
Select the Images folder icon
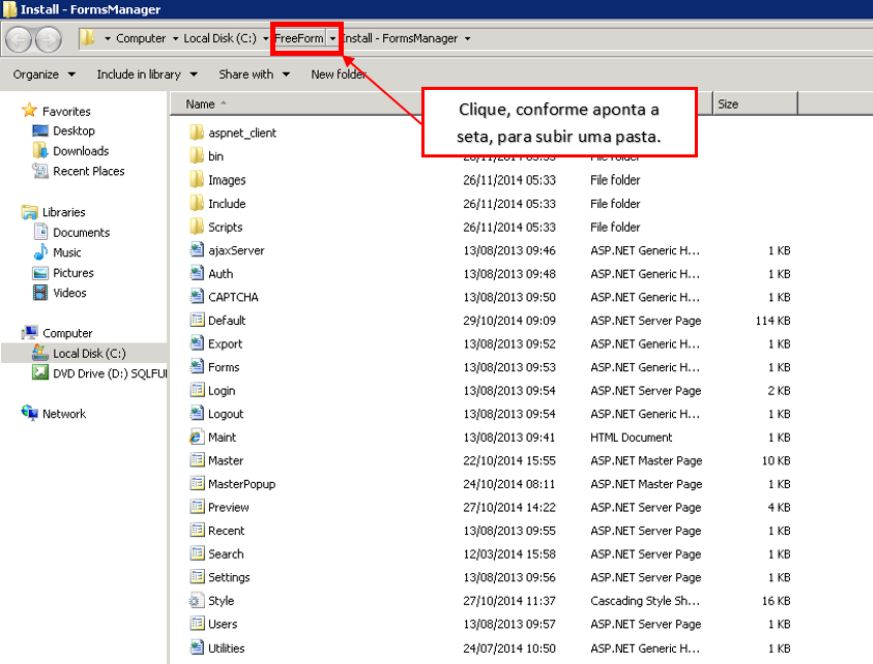197,180
